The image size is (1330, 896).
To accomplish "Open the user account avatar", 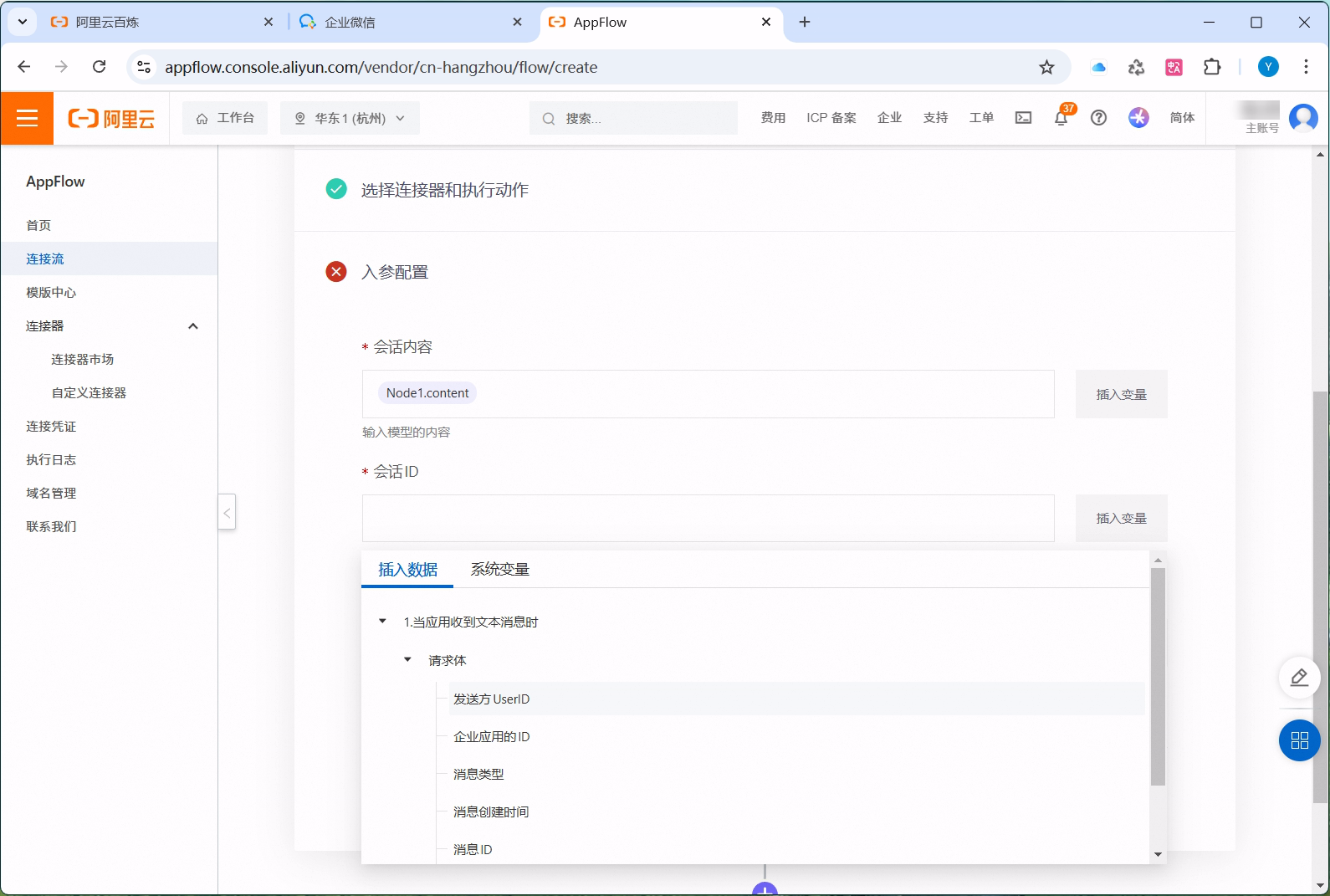I will [x=1302, y=118].
